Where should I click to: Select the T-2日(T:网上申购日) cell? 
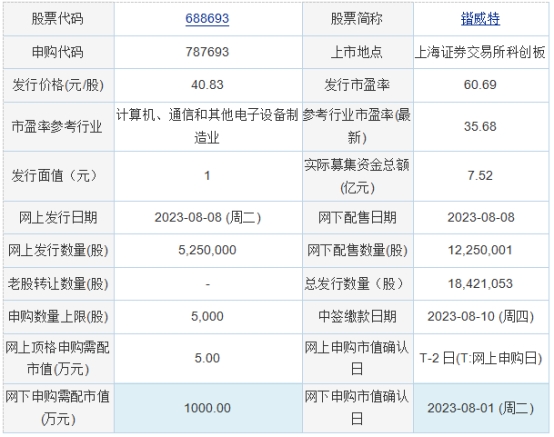click(481, 358)
